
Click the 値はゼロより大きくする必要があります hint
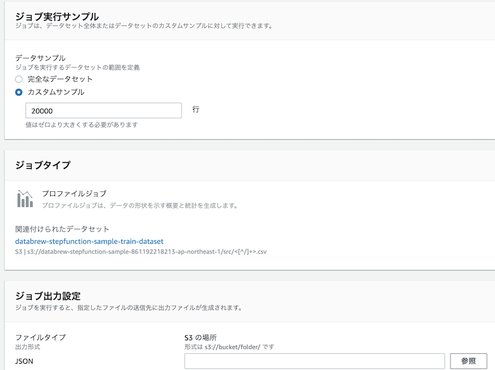click(82, 125)
